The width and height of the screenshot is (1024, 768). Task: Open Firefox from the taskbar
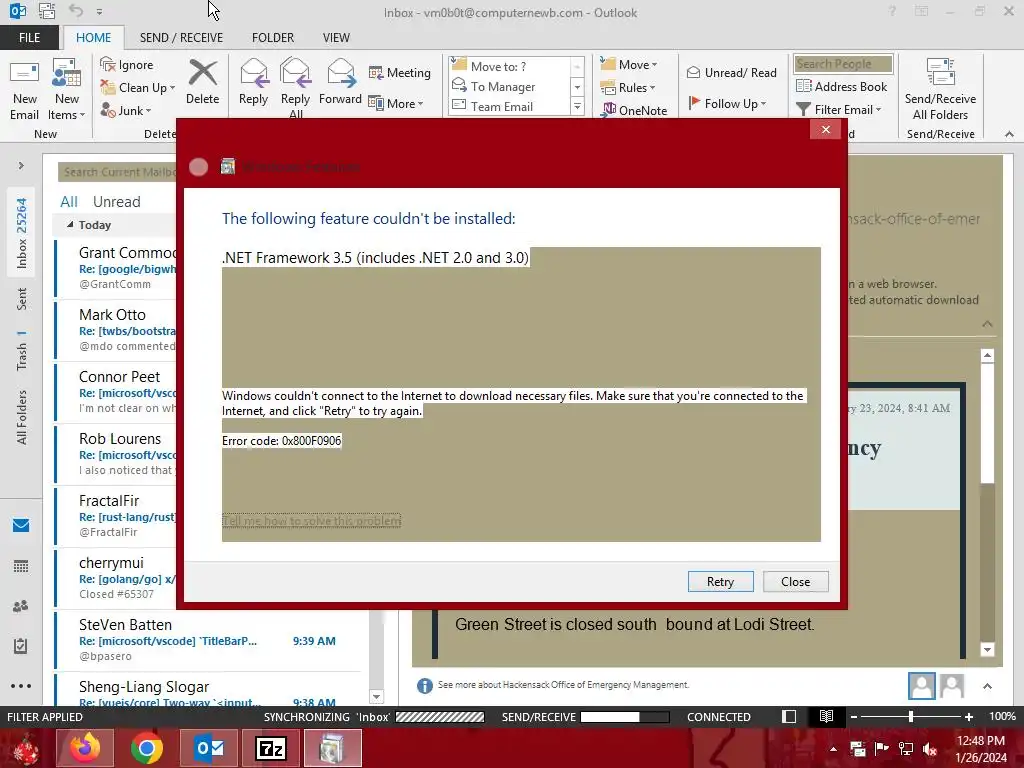85,748
